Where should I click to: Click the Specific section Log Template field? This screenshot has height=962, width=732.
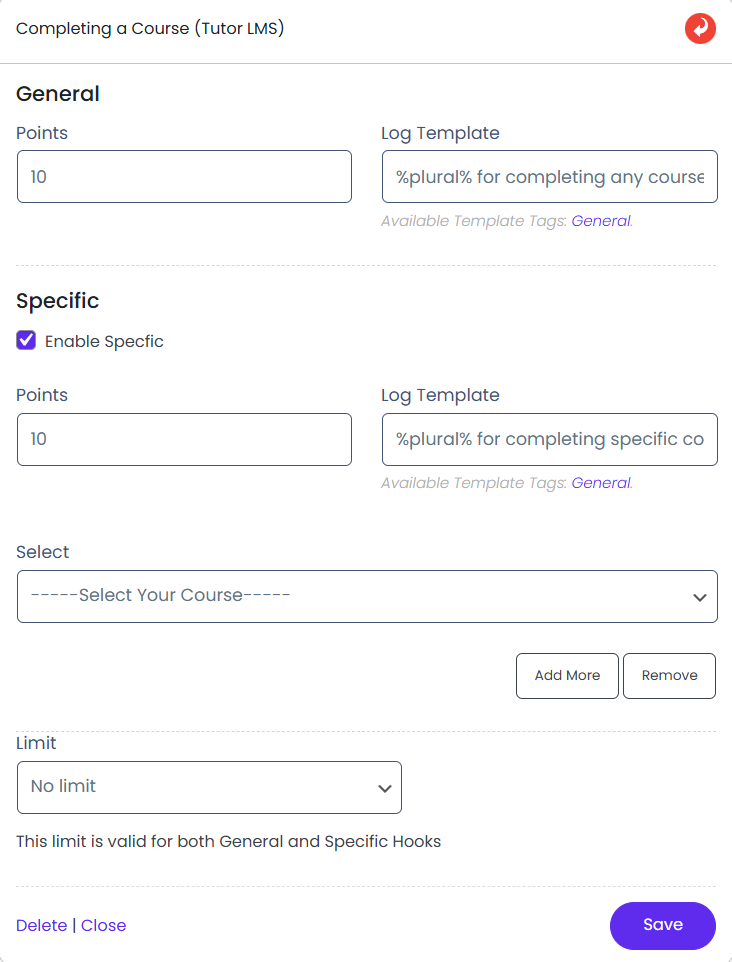coord(549,439)
